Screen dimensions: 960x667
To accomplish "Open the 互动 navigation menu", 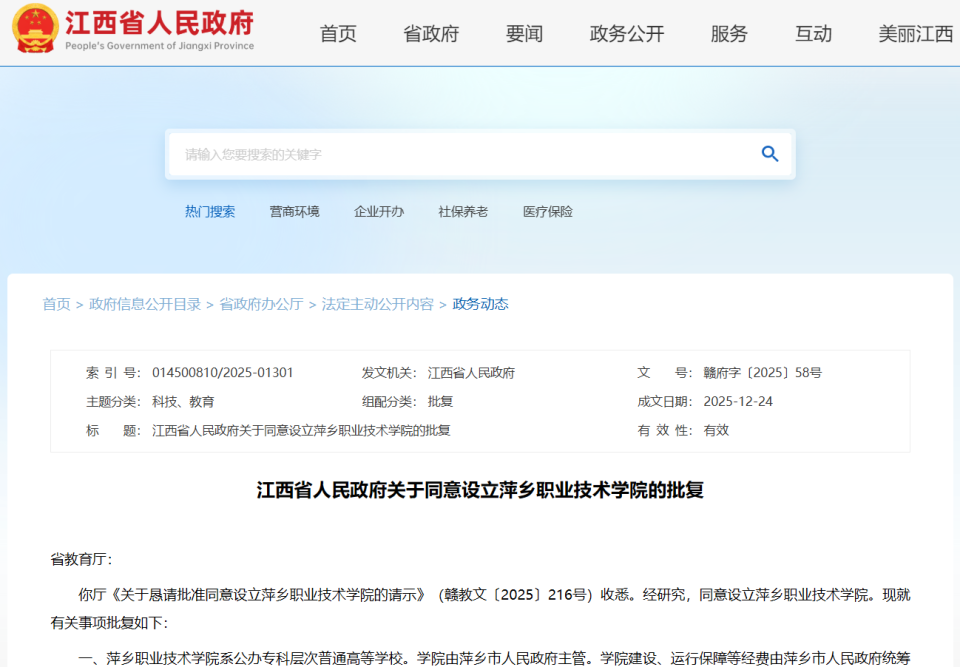I will (813, 33).
